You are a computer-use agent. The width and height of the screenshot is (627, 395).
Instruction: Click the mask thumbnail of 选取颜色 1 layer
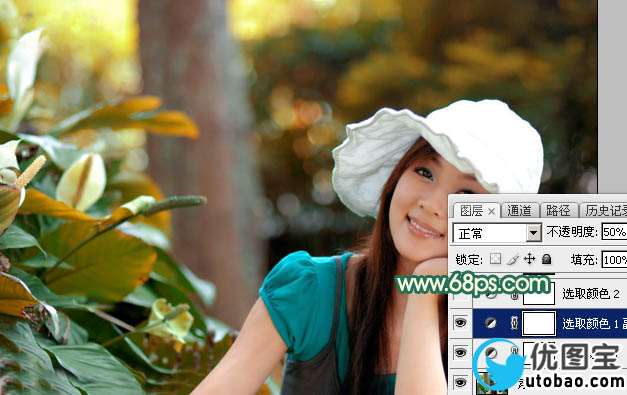(539, 323)
